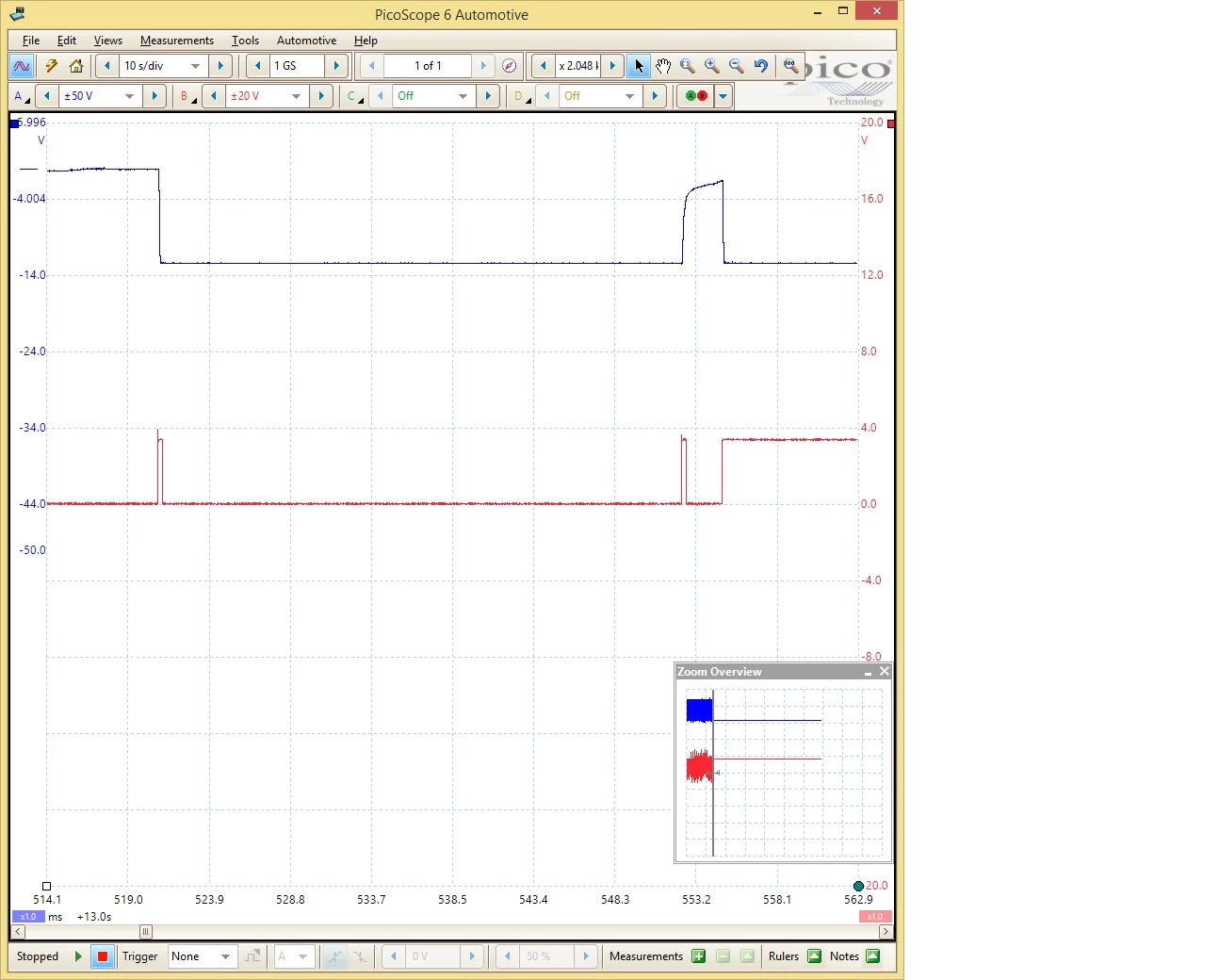This screenshot has width=1219, height=980.
Task: Select the Scope Mode waveform icon
Action: coord(22,66)
